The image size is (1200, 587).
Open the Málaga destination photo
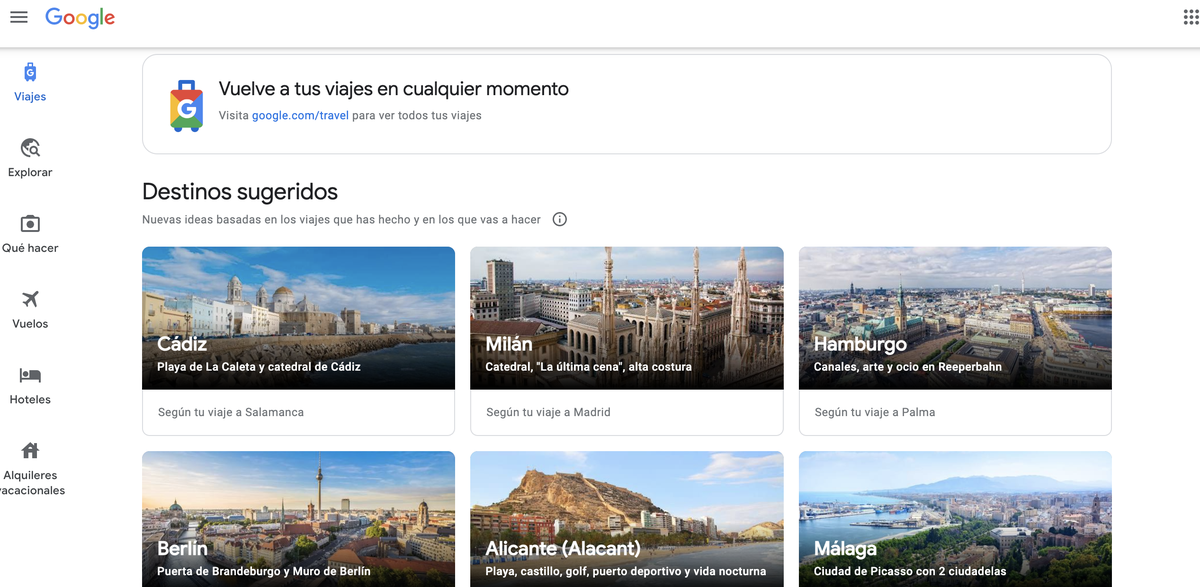(x=955, y=519)
